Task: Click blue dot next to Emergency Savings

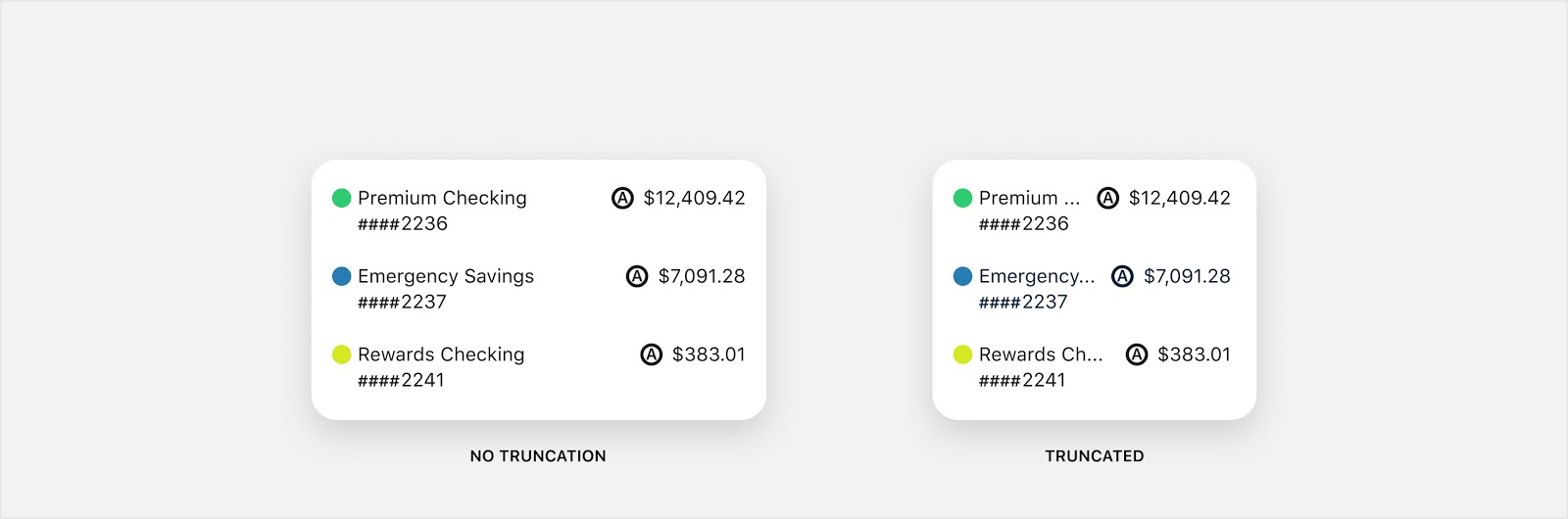Action: pyautogui.click(x=342, y=276)
